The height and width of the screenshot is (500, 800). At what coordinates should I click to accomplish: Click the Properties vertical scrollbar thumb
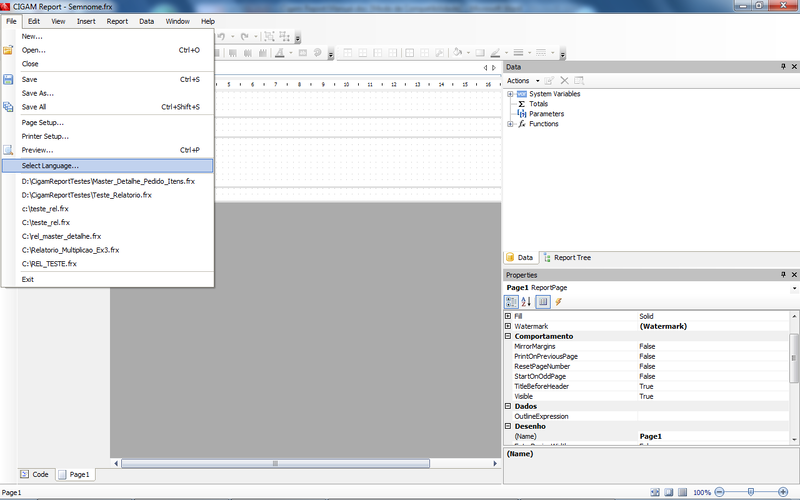[x=793, y=358]
